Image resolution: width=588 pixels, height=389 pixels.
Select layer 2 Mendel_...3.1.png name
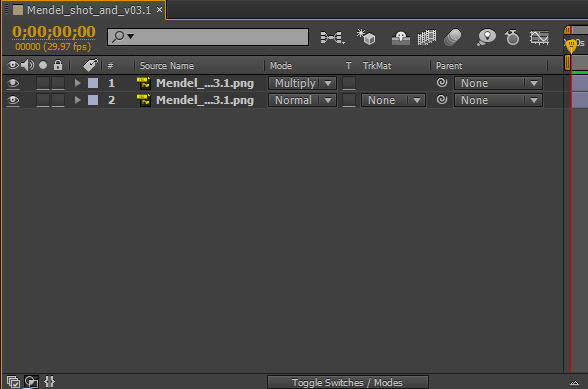pos(205,101)
